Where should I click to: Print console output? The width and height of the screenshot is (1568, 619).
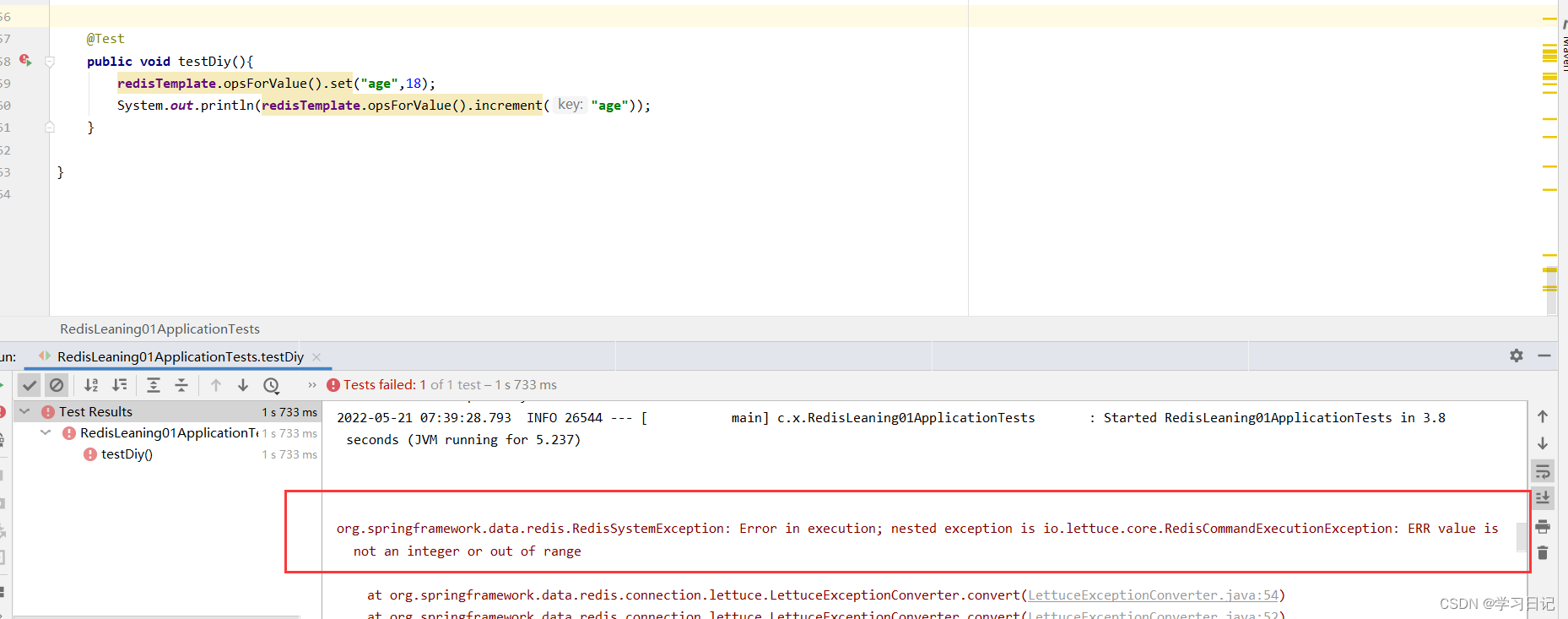click(x=1543, y=526)
